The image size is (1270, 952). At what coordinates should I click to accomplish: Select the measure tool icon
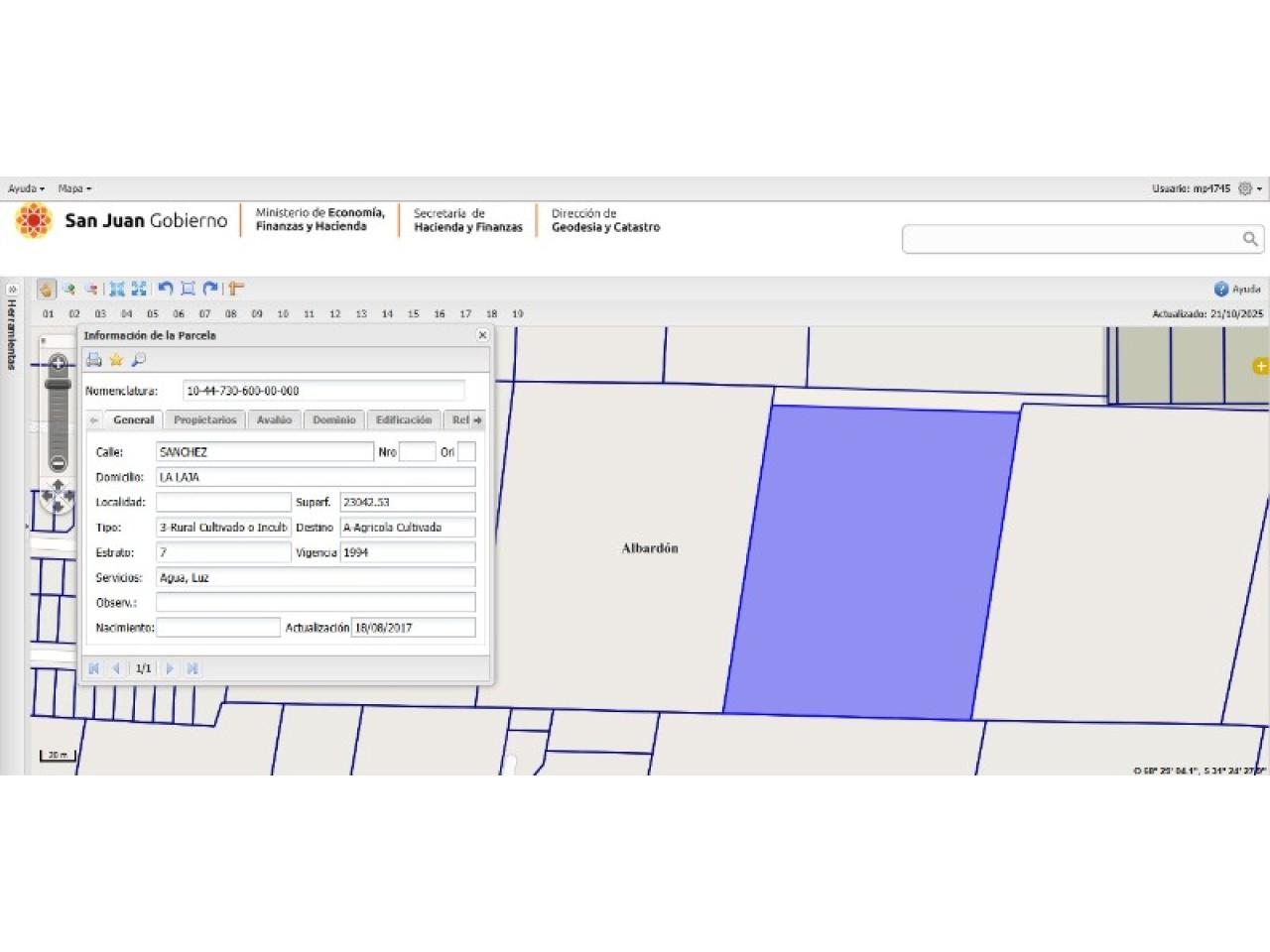click(x=236, y=289)
